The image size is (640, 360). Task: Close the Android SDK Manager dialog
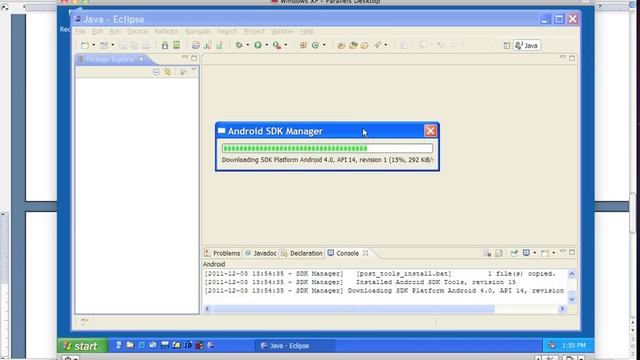[x=430, y=131]
